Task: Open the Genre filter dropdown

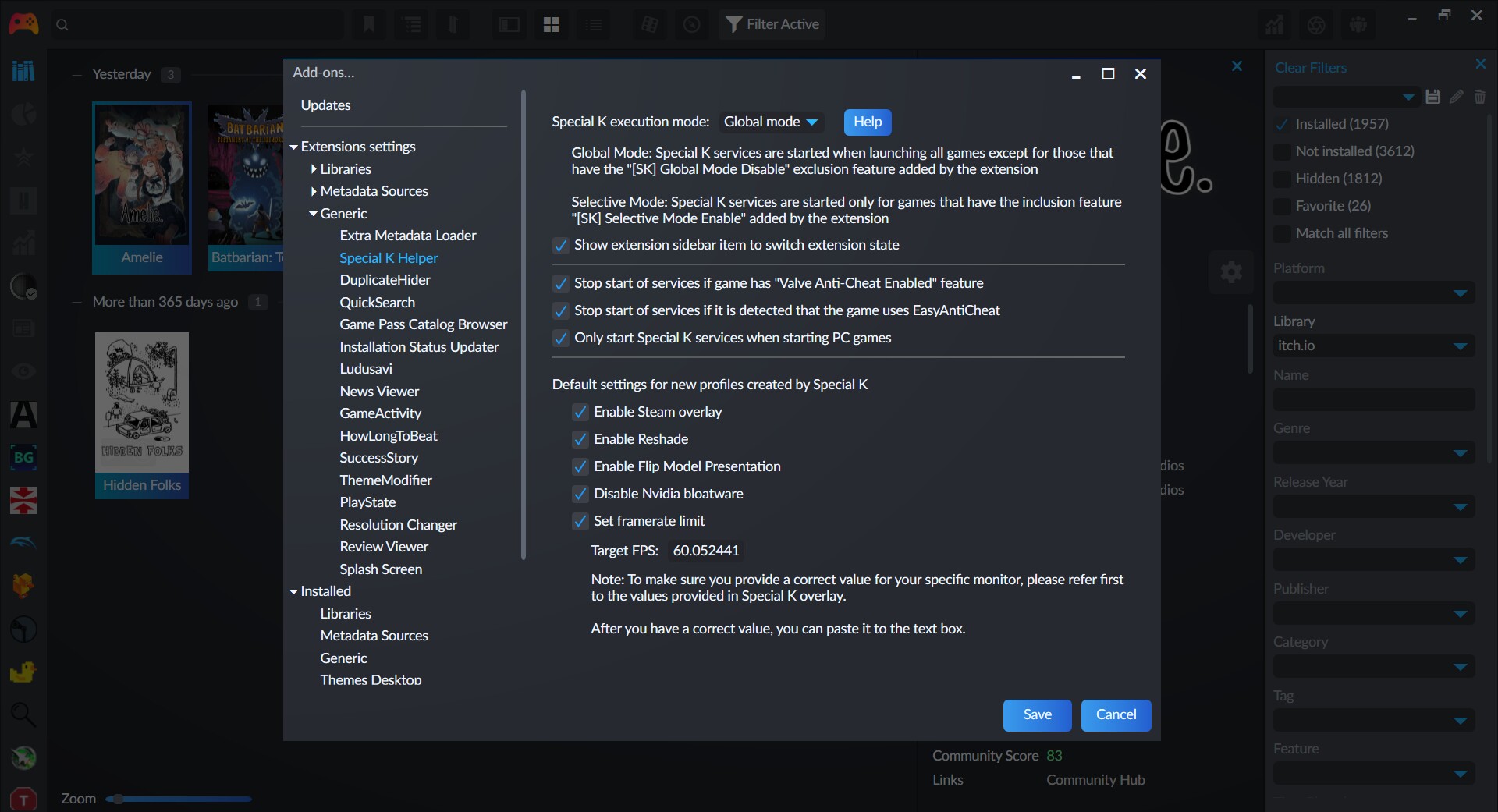Action: pos(1374,452)
